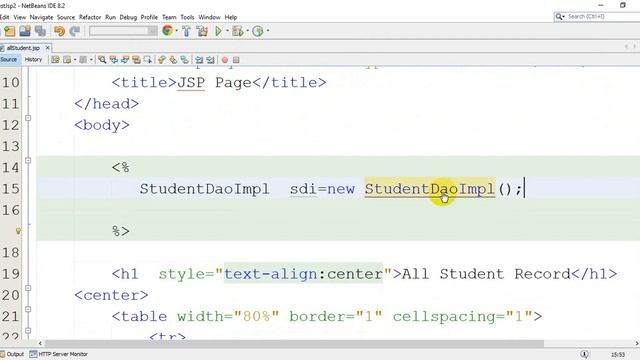Click the Find Selection magnifier icon
The image size is (640, 360).
102,60
